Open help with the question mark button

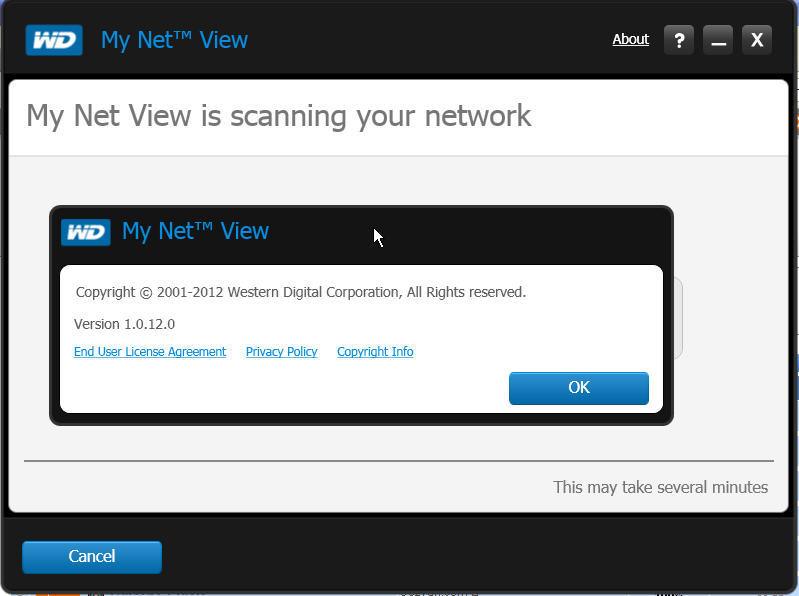[679, 40]
